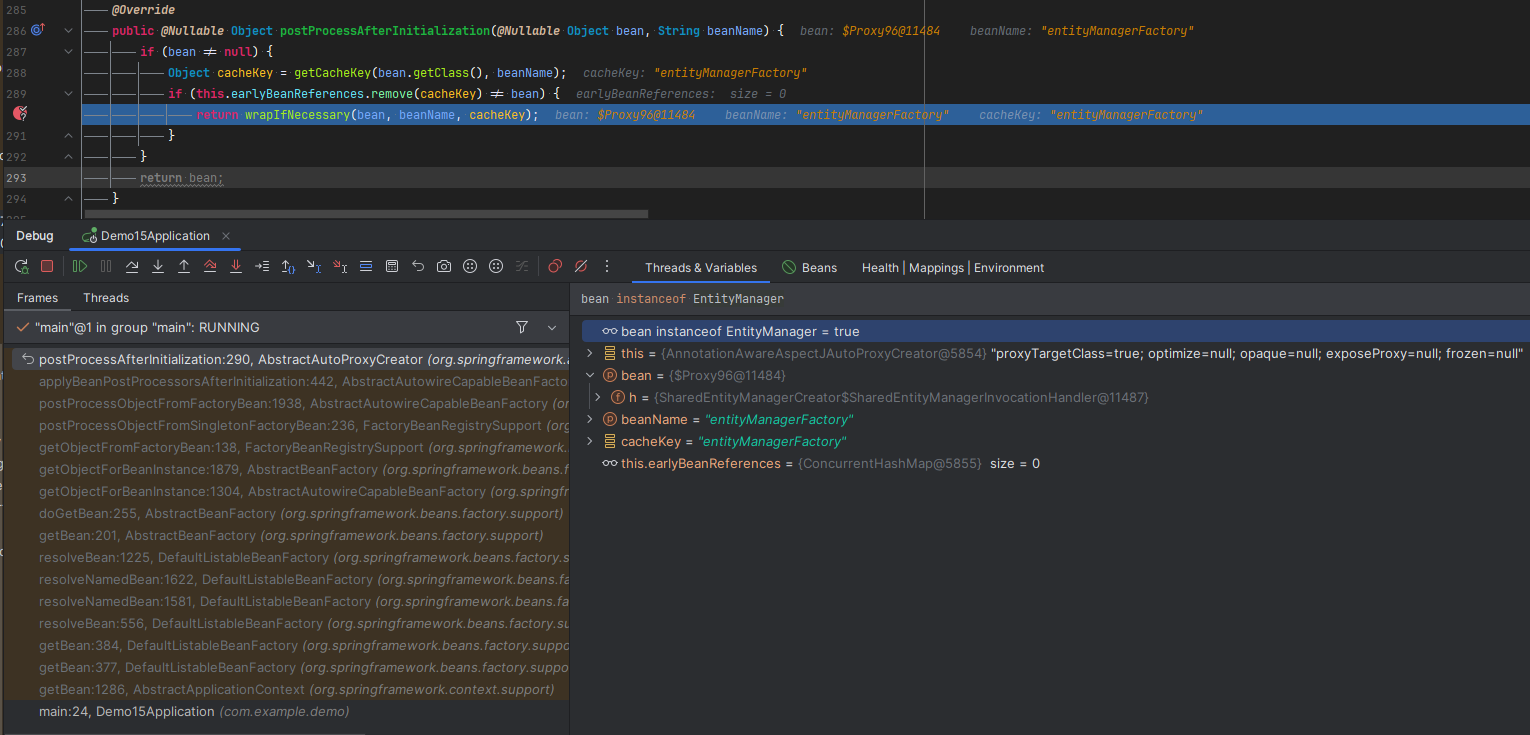Click the Step Over icon
Screen dimensions: 1530x735
132,266
